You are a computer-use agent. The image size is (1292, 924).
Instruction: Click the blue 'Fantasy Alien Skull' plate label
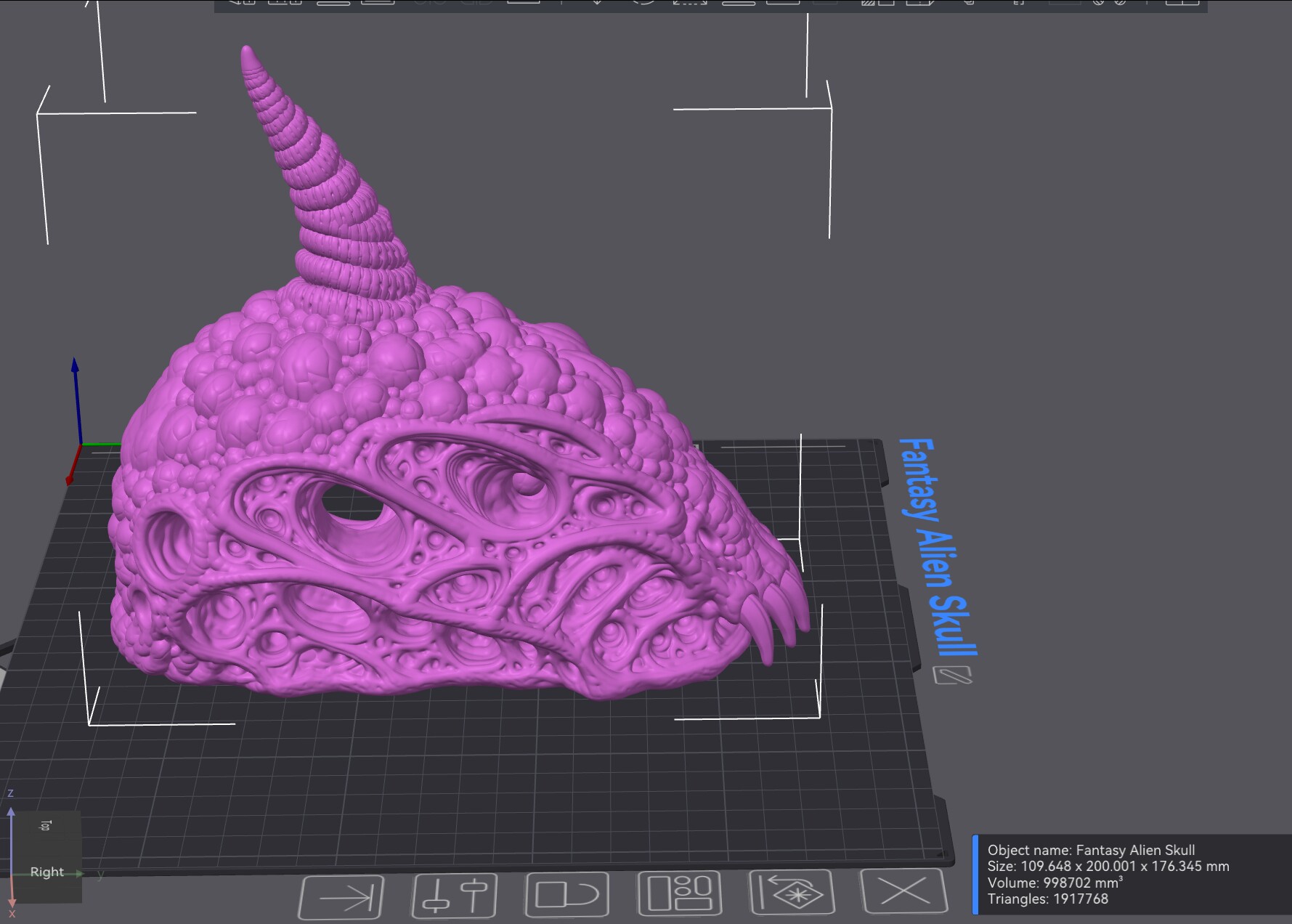coord(938,546)
